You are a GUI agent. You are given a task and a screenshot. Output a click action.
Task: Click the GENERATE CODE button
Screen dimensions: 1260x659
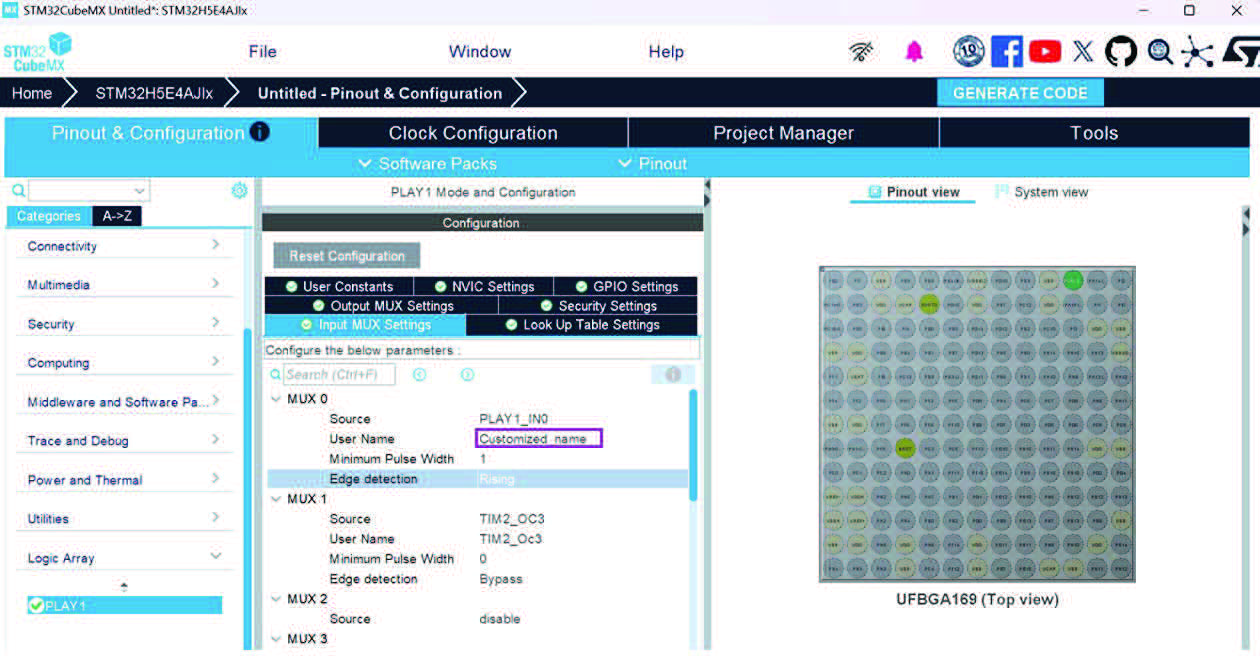(x=1020, y=93)
